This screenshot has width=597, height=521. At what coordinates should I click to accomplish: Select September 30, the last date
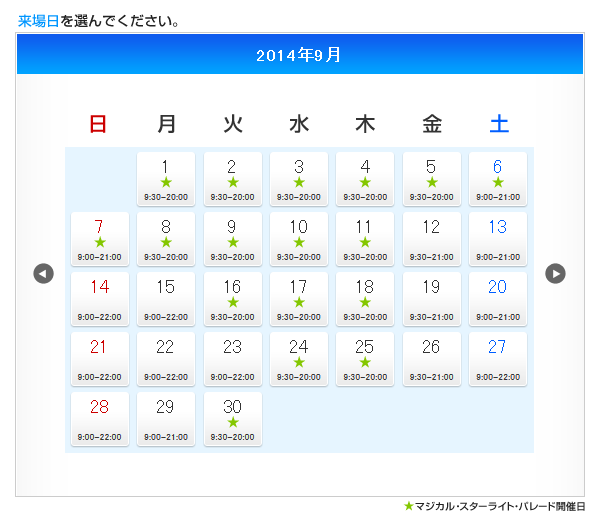[x=233, y=419]
